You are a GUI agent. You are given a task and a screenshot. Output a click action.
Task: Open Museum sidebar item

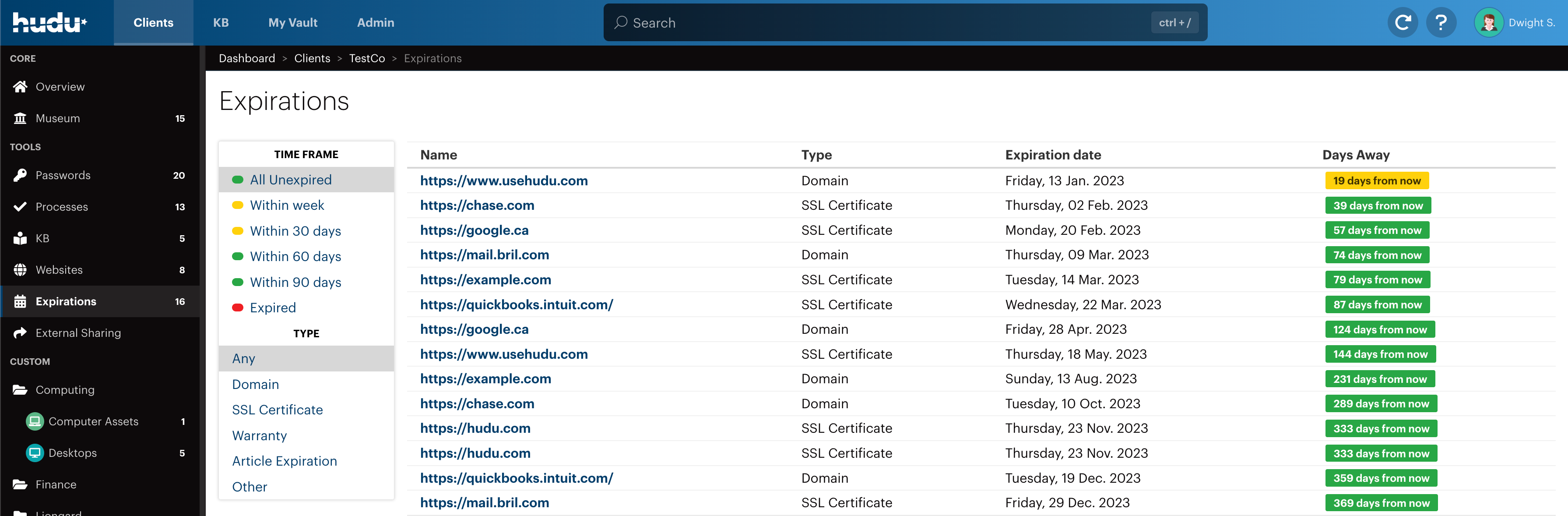[100, 118]
